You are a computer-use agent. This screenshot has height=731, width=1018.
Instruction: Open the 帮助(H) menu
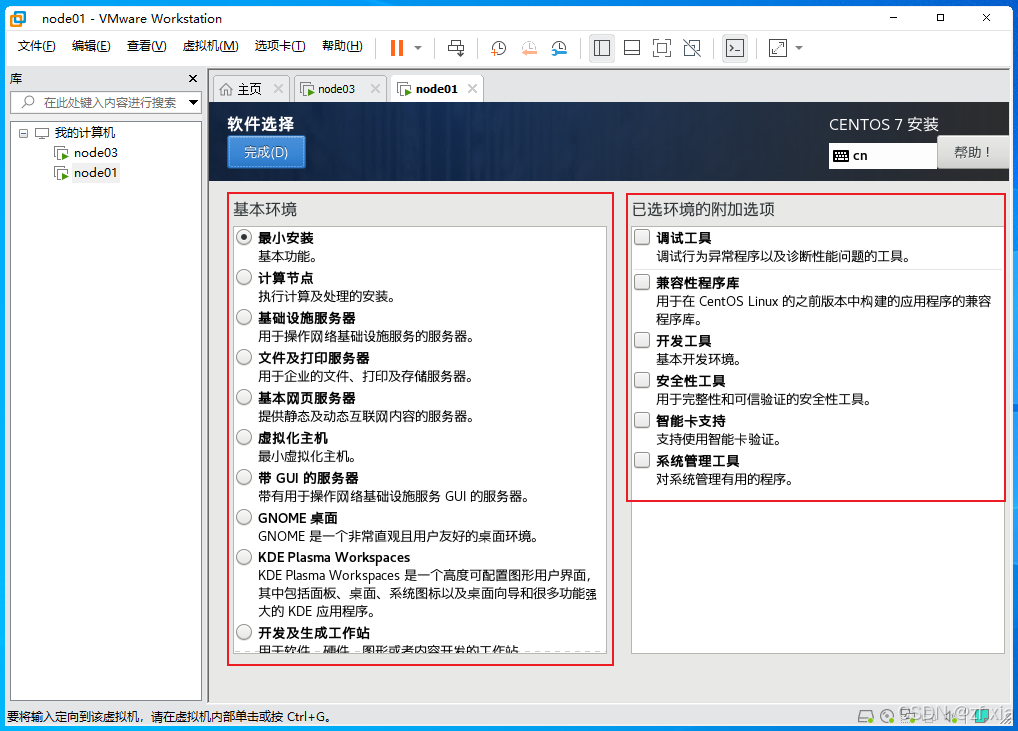342,46
